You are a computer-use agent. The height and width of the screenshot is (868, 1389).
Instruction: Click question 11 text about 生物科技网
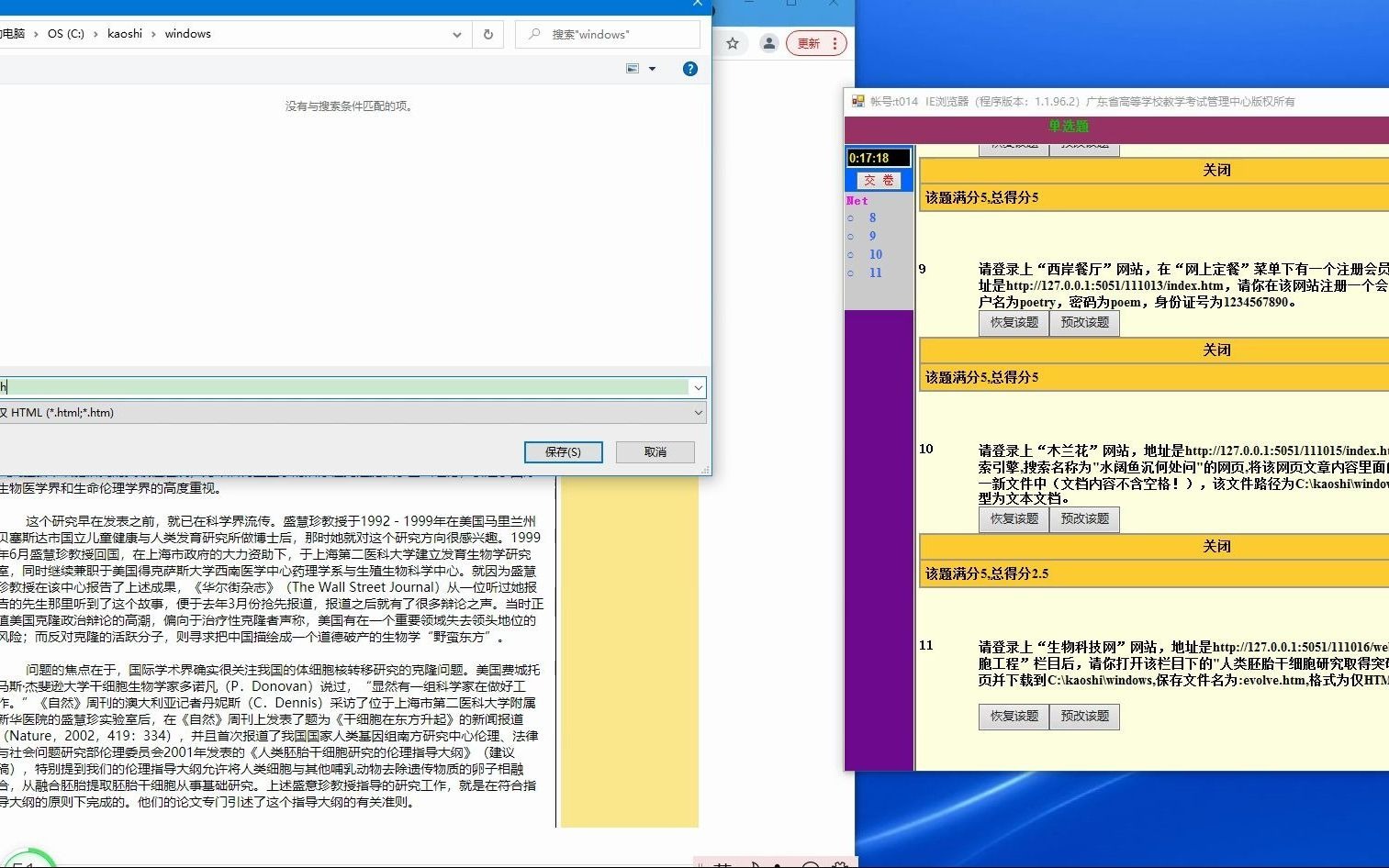tap(1183, 663)
